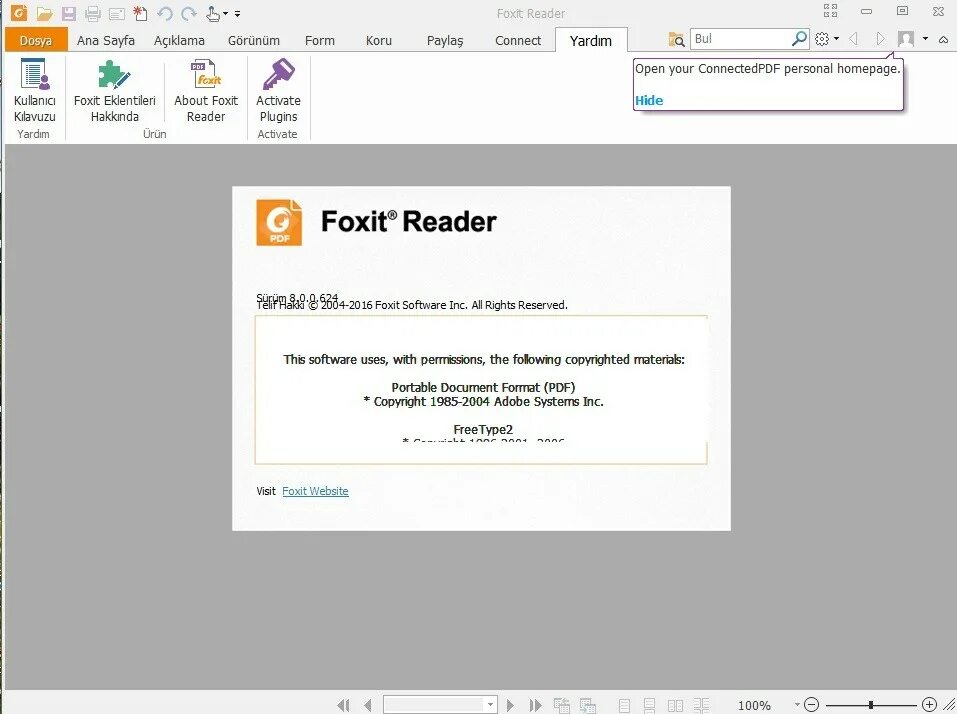This screenshot has height=714, width=957.
Task: Undo the last action
Action: coord(164,13)
